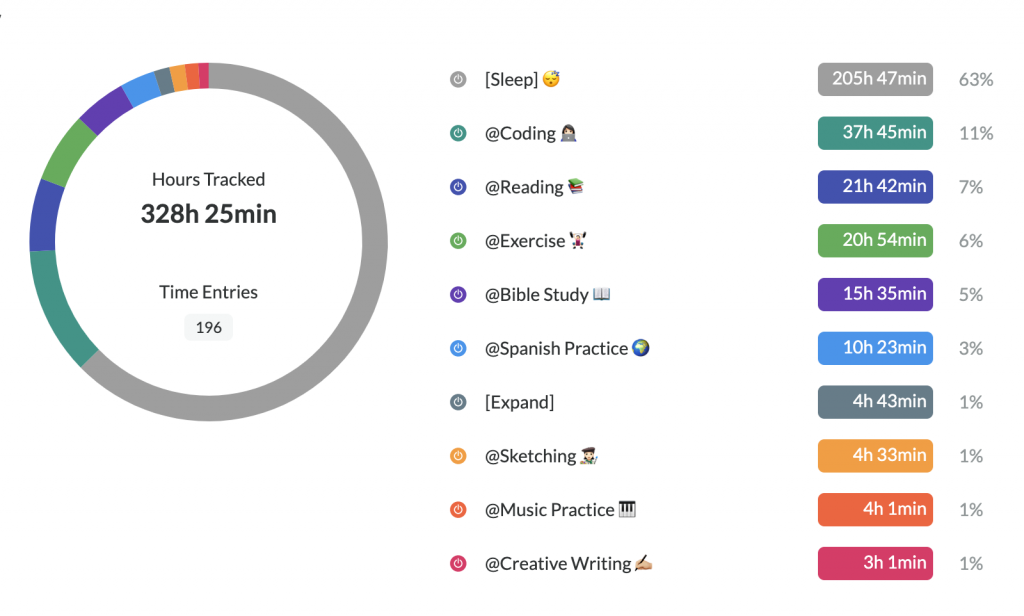Click the 196 time entries count

[208, 327]
